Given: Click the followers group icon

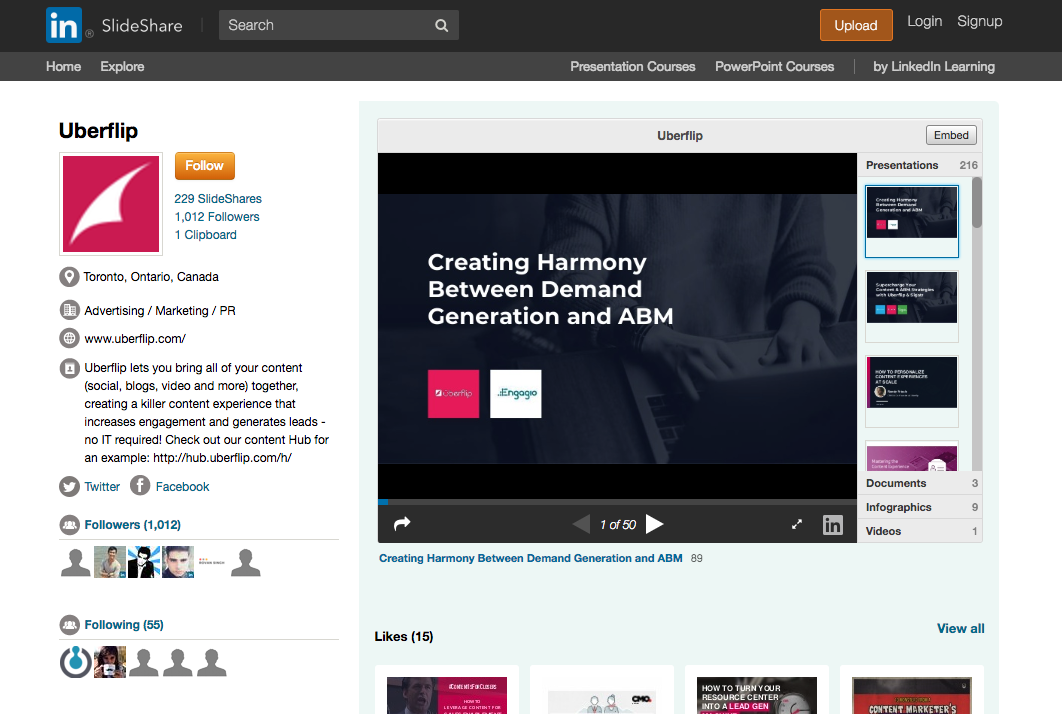Looking at the screenshot, I should point(70,524).
